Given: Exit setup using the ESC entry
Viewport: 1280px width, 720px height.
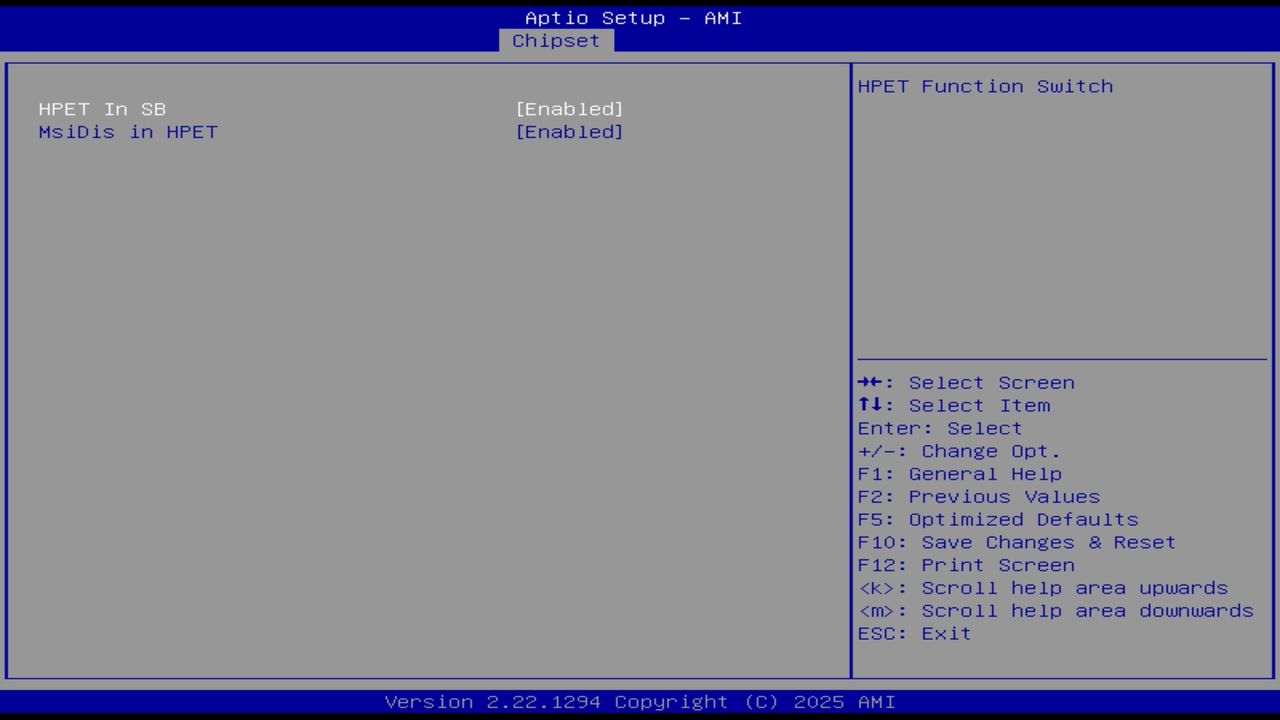Looking at the screenshot, I should 913,633.
